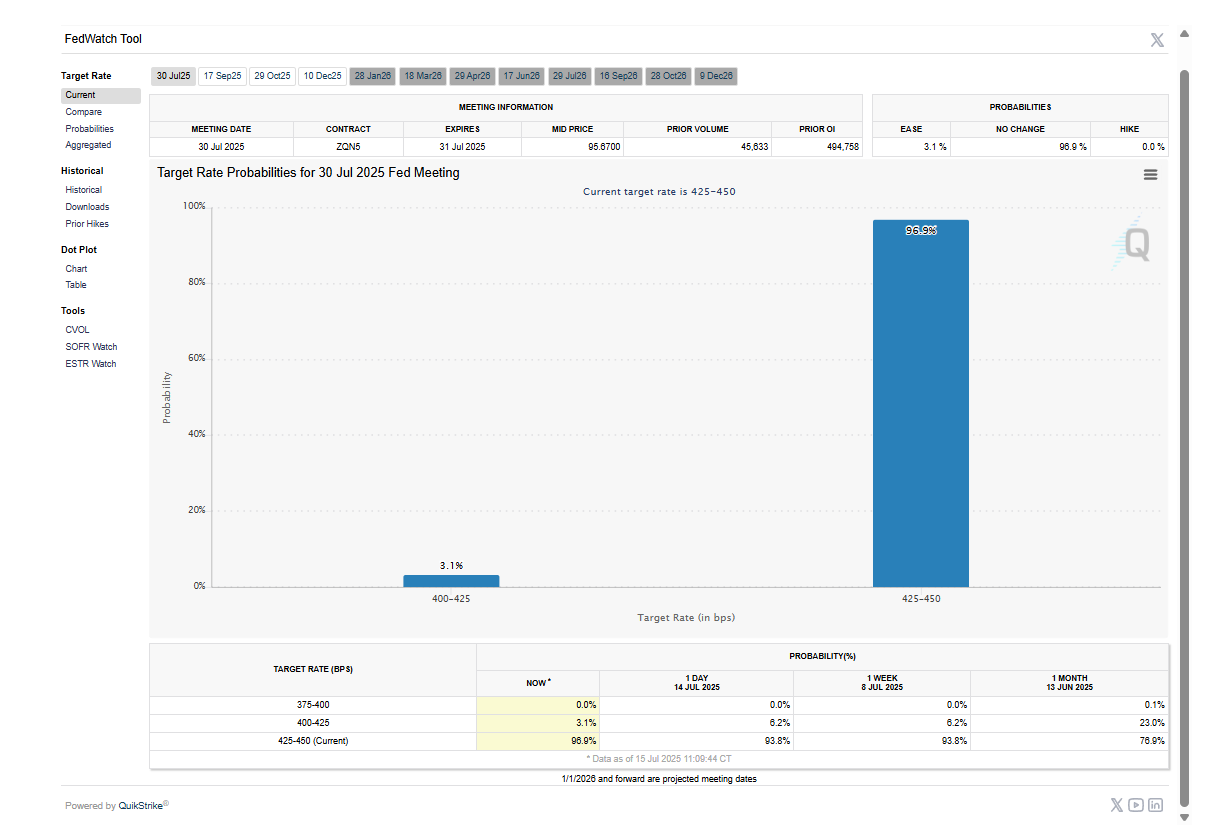This screenshot has width=1207, height=830.
Task: Click the footer X social icon
Action: click(x=1117, y=805)
